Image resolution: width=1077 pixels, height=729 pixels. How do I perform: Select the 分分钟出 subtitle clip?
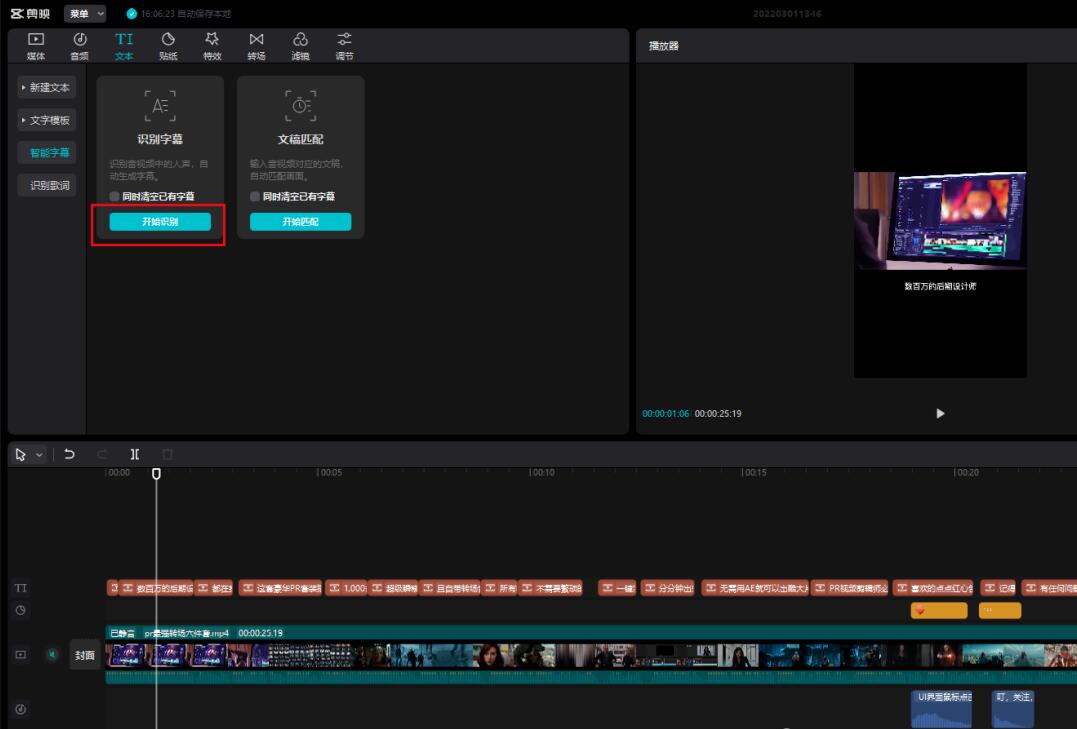668,588
